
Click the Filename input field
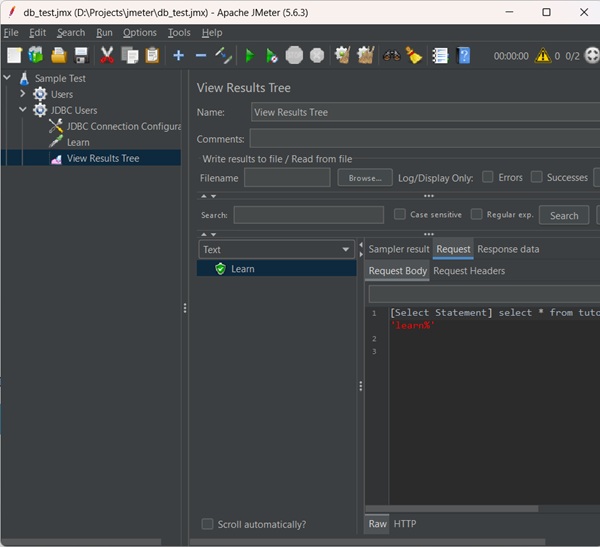coord(287,178)
